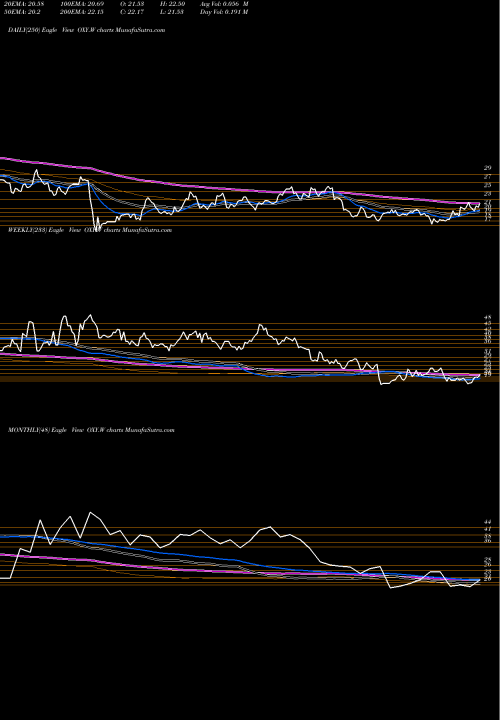Click the low price L: 21.53
The height and width of the screenshot is (720, 500).
(x=172, y=12)
